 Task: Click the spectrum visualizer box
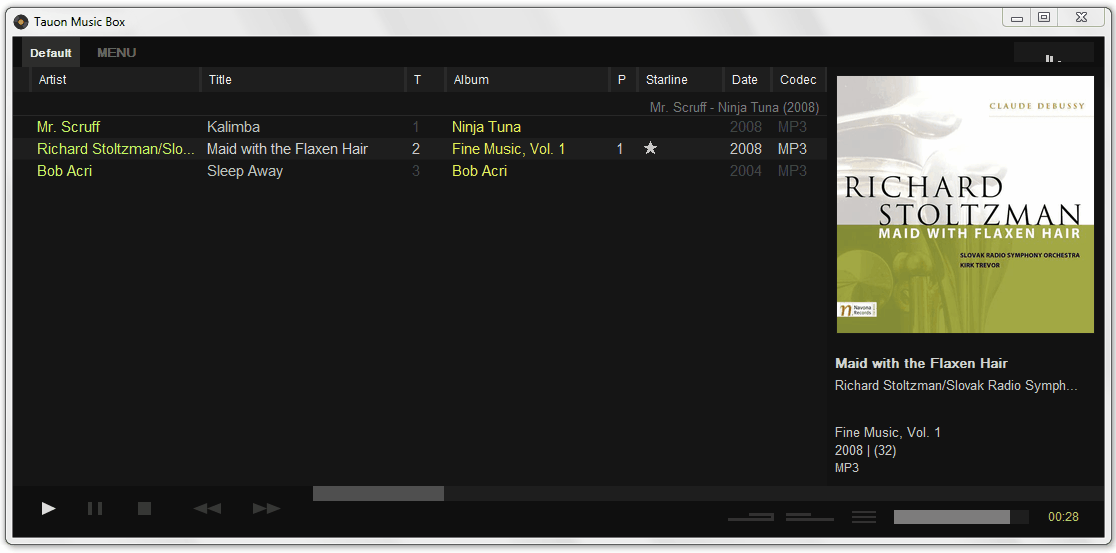pyautogui.click(x=1053, y=52)
